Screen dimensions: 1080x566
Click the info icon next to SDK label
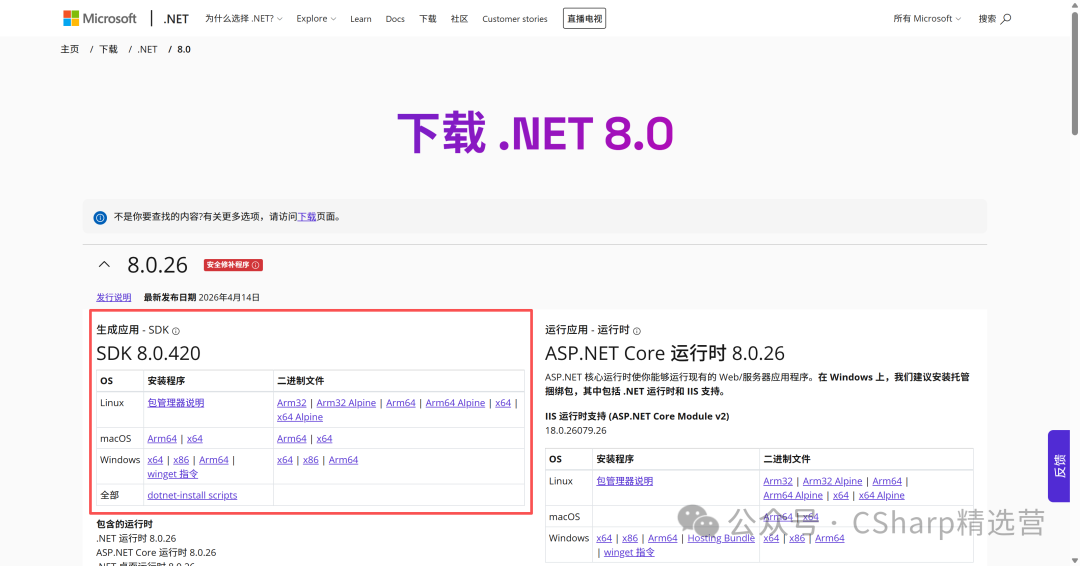[176, 331]
